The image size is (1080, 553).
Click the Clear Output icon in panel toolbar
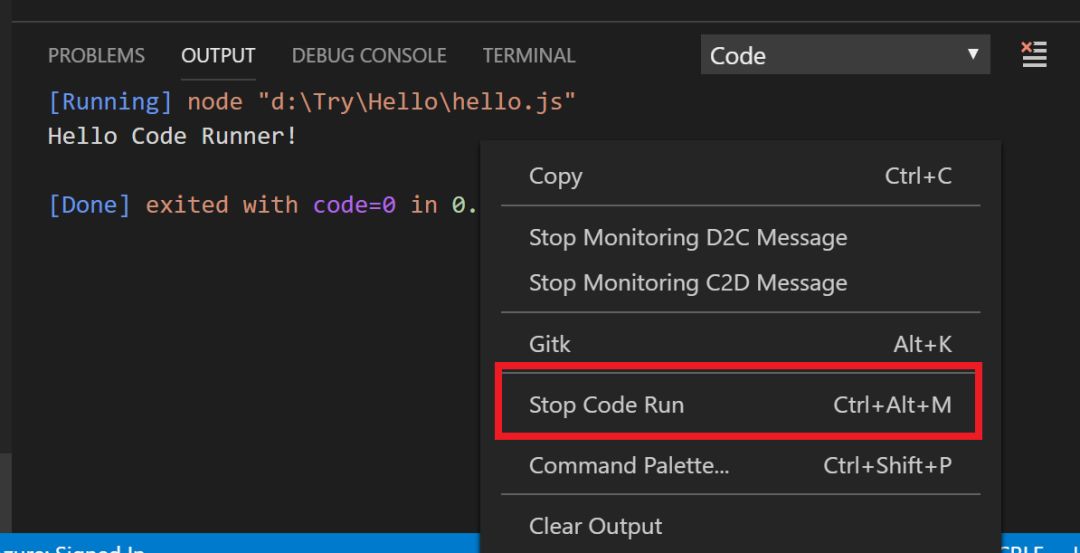coord(1034,55)
